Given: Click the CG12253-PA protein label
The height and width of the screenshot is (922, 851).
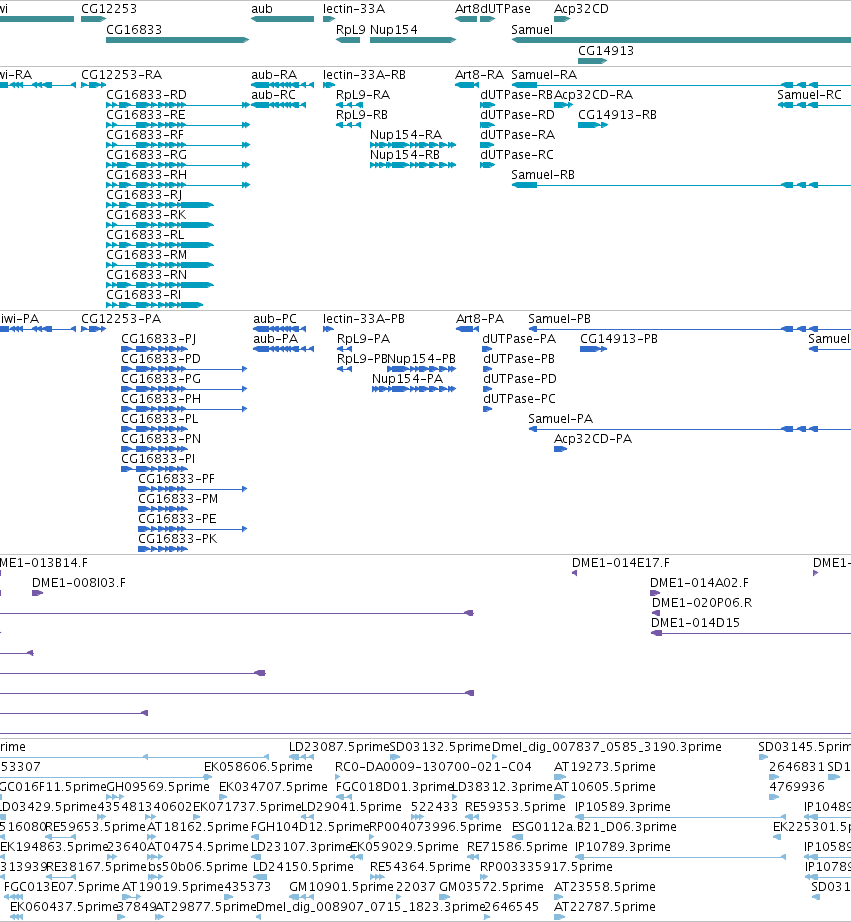Looking at the screenshot, I should [x=121, y=319].
